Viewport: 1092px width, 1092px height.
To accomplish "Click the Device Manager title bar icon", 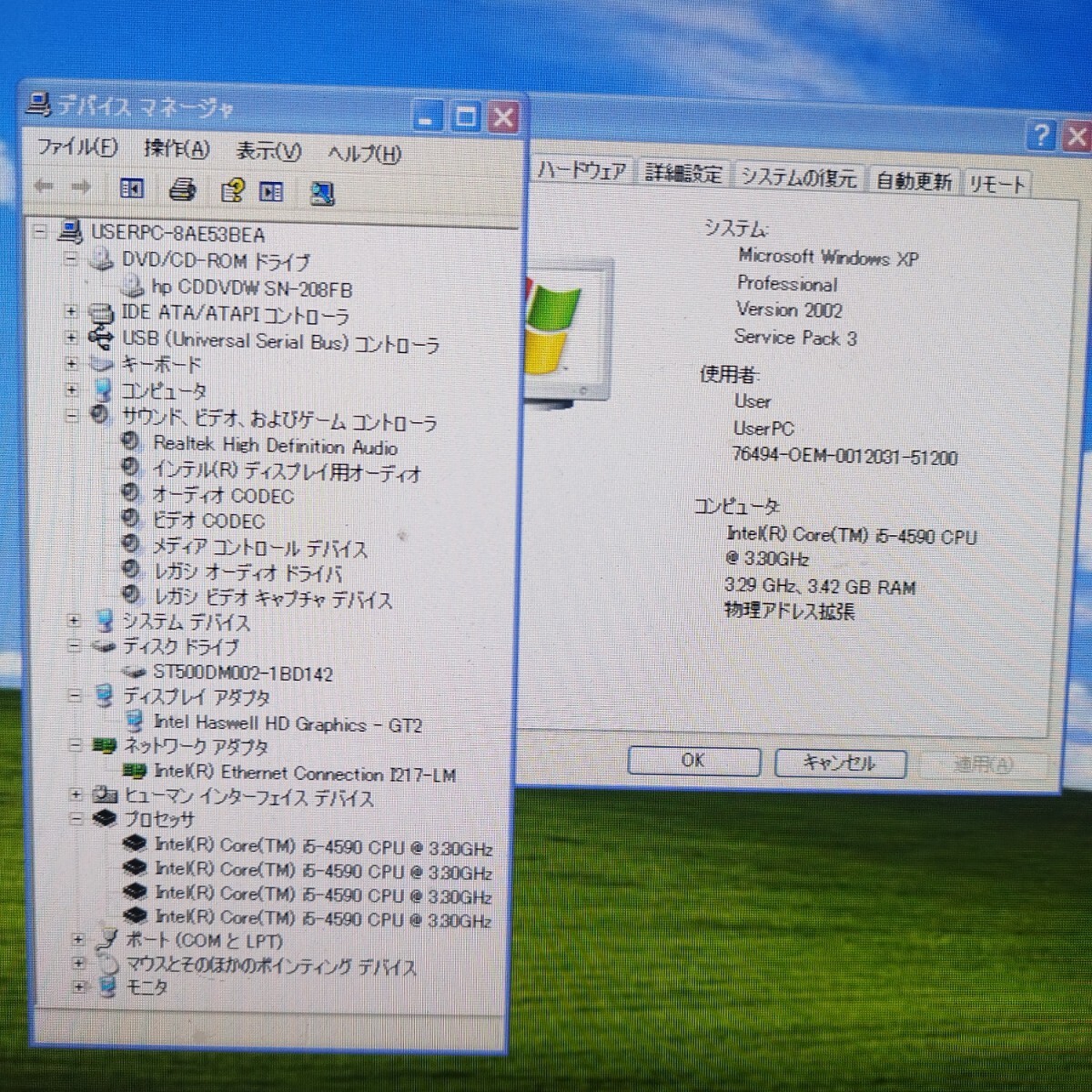I will [x=39, y=106].
